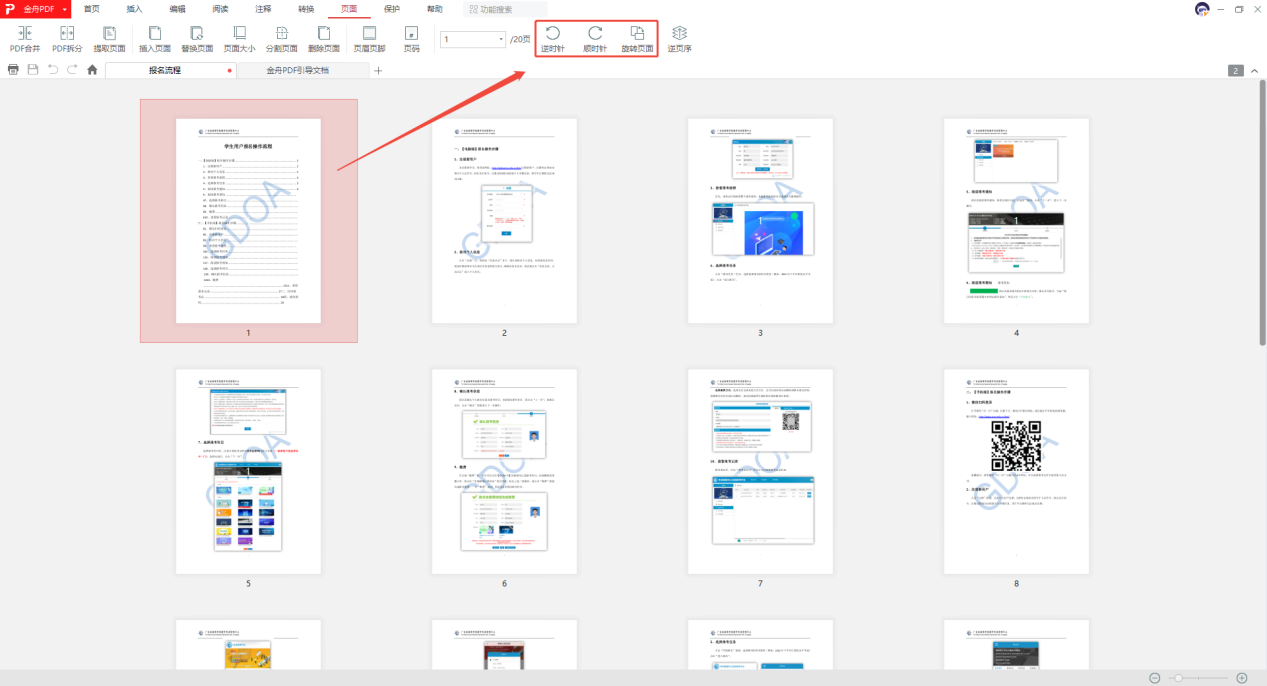Redo the last action
Screen dimensions: 1267x686
tap(72, 69)
